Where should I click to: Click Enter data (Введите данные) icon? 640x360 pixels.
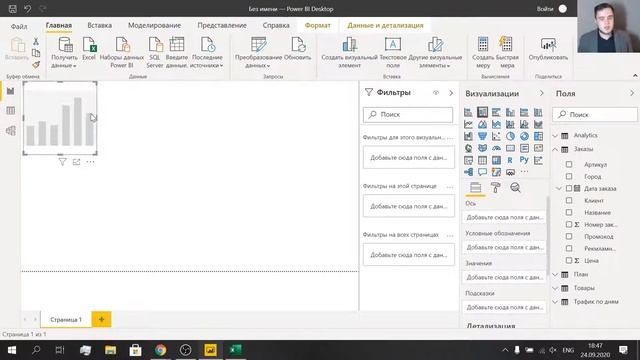[177, 52]
